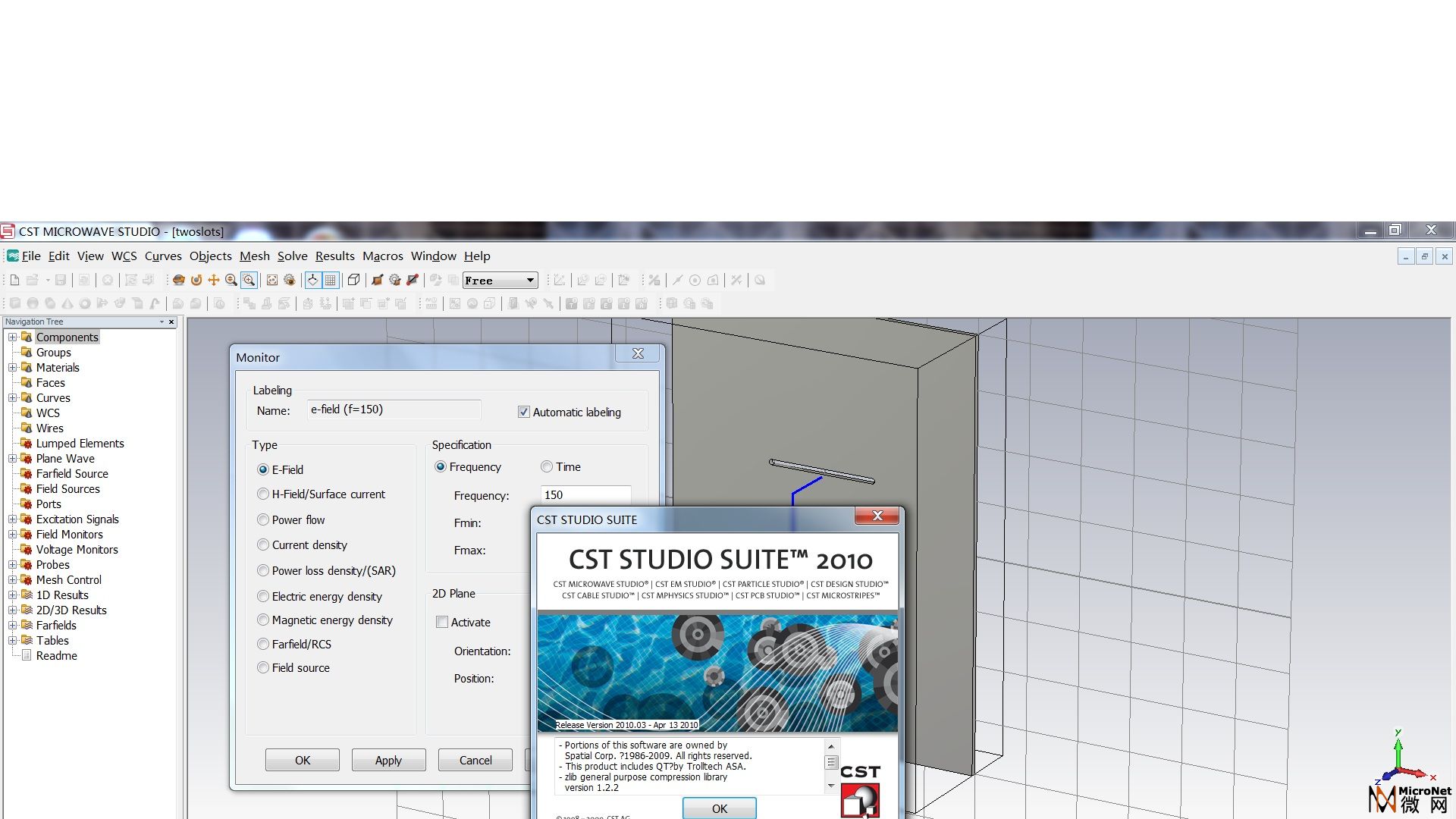Click the brown cutting plane block icon
The image size is (1456, 819).
coord(377,281)
